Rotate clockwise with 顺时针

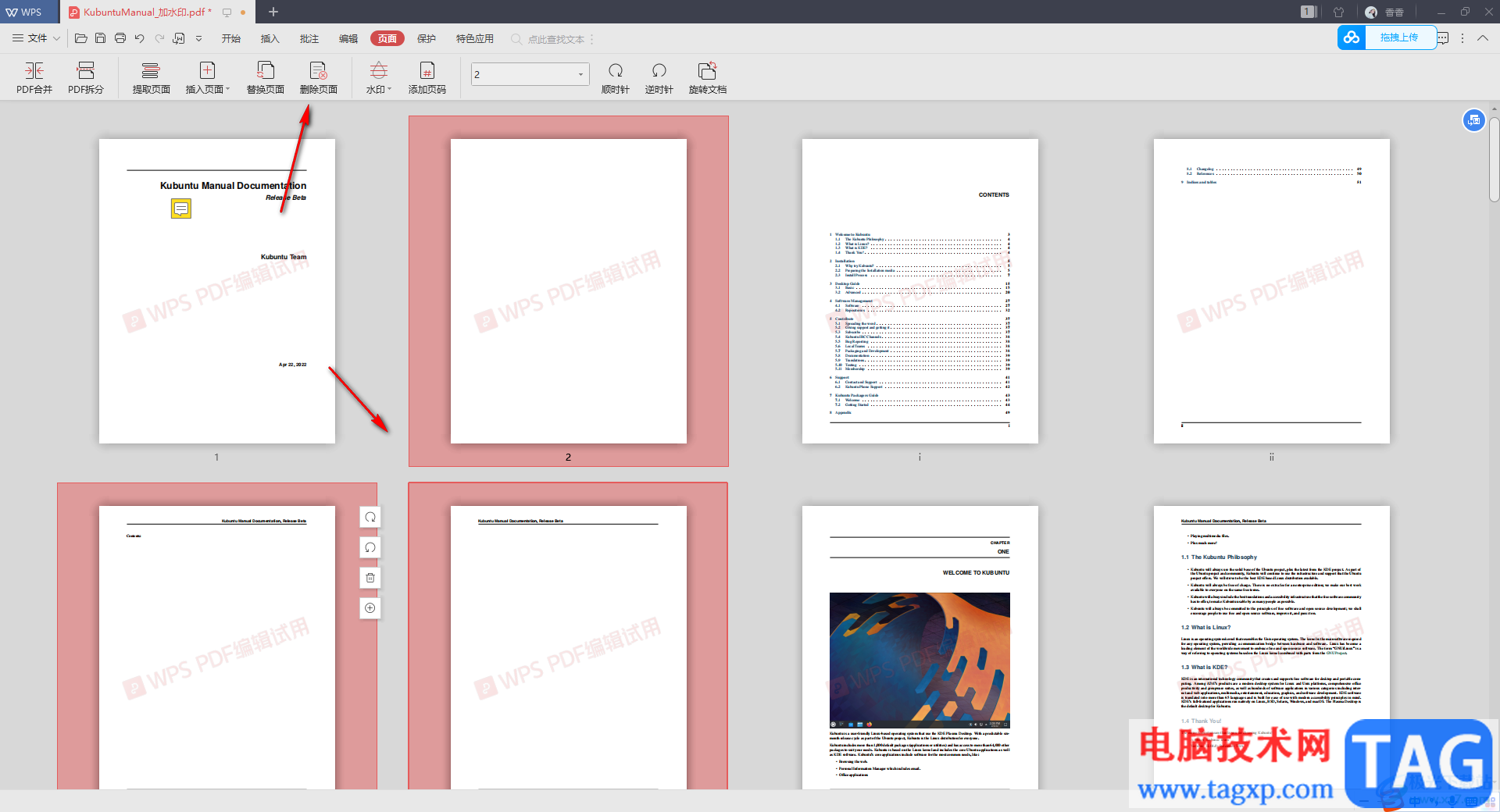click(616, 78)
